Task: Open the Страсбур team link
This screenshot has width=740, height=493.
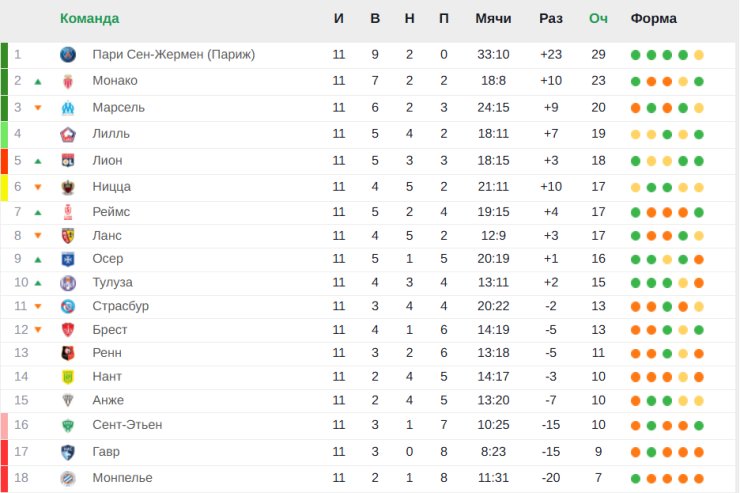Action: point(121,306)
